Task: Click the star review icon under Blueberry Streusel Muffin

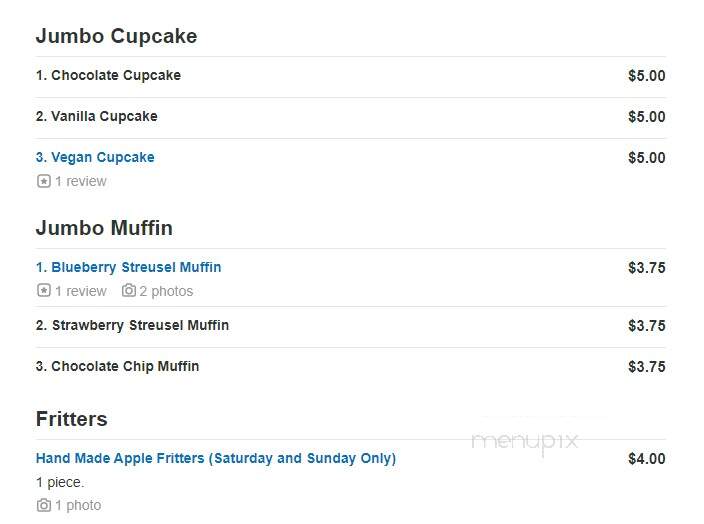Action: [44, 291]
